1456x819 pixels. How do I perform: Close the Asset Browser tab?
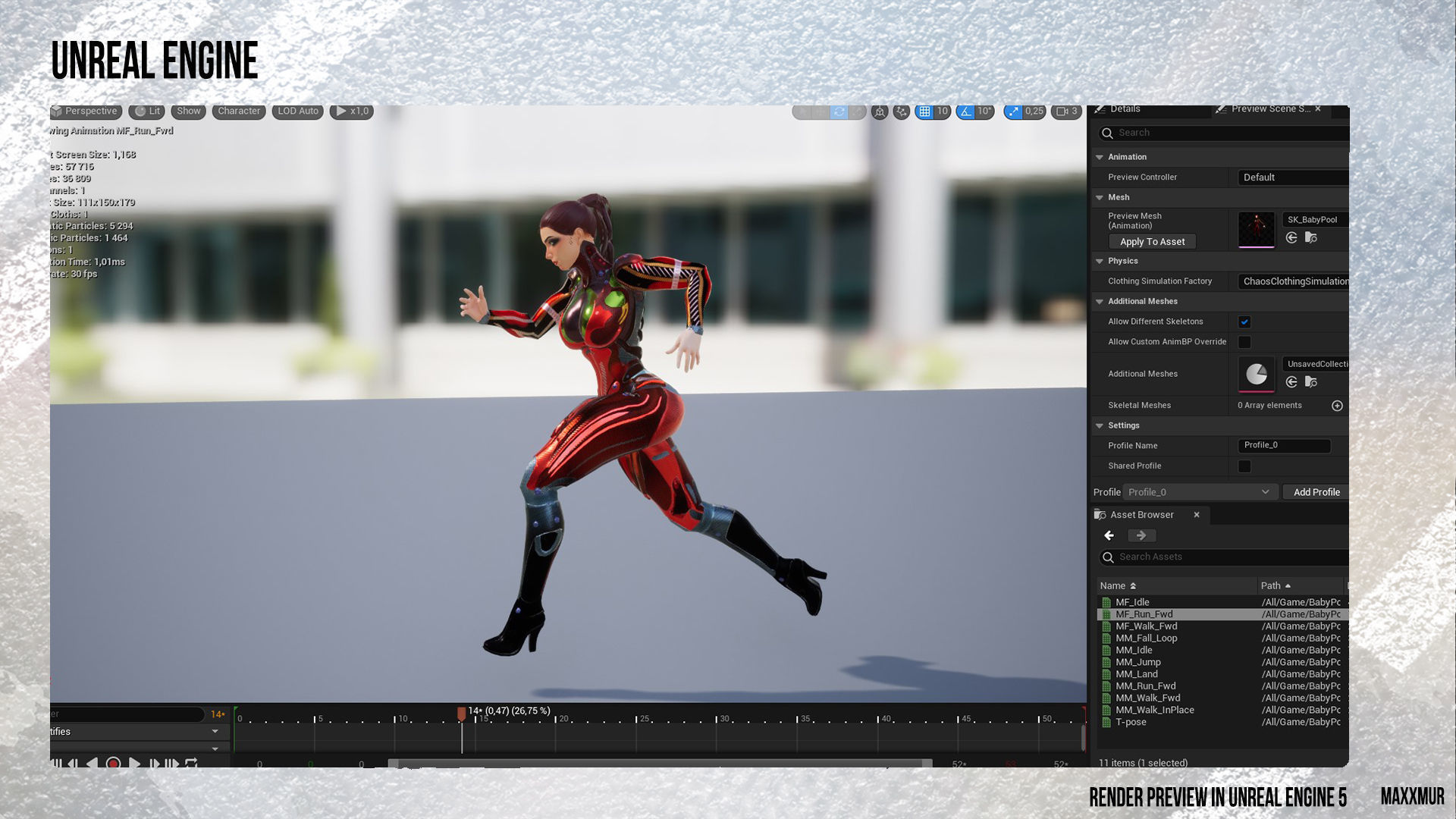point(1197,515)
